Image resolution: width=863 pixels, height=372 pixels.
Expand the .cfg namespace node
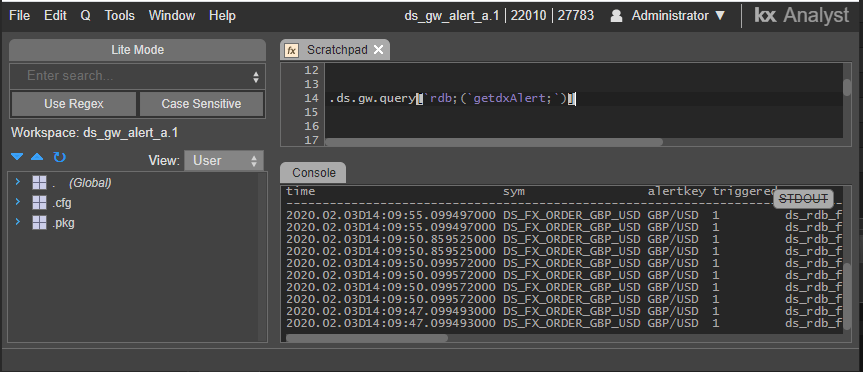coord(18,202)
